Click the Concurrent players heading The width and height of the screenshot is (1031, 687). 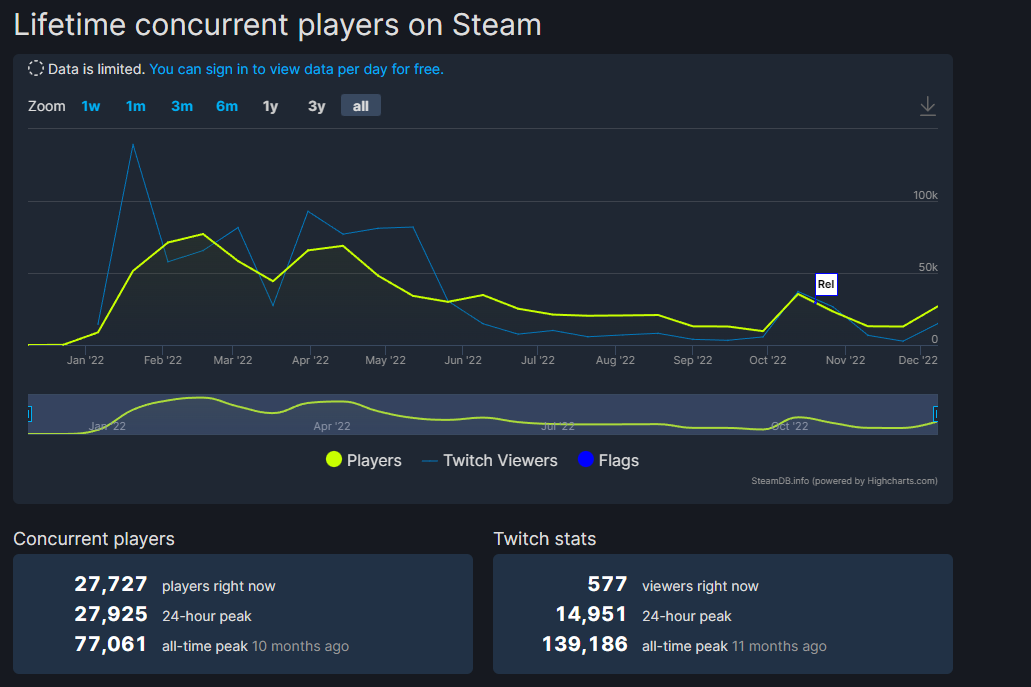[94, 538]
